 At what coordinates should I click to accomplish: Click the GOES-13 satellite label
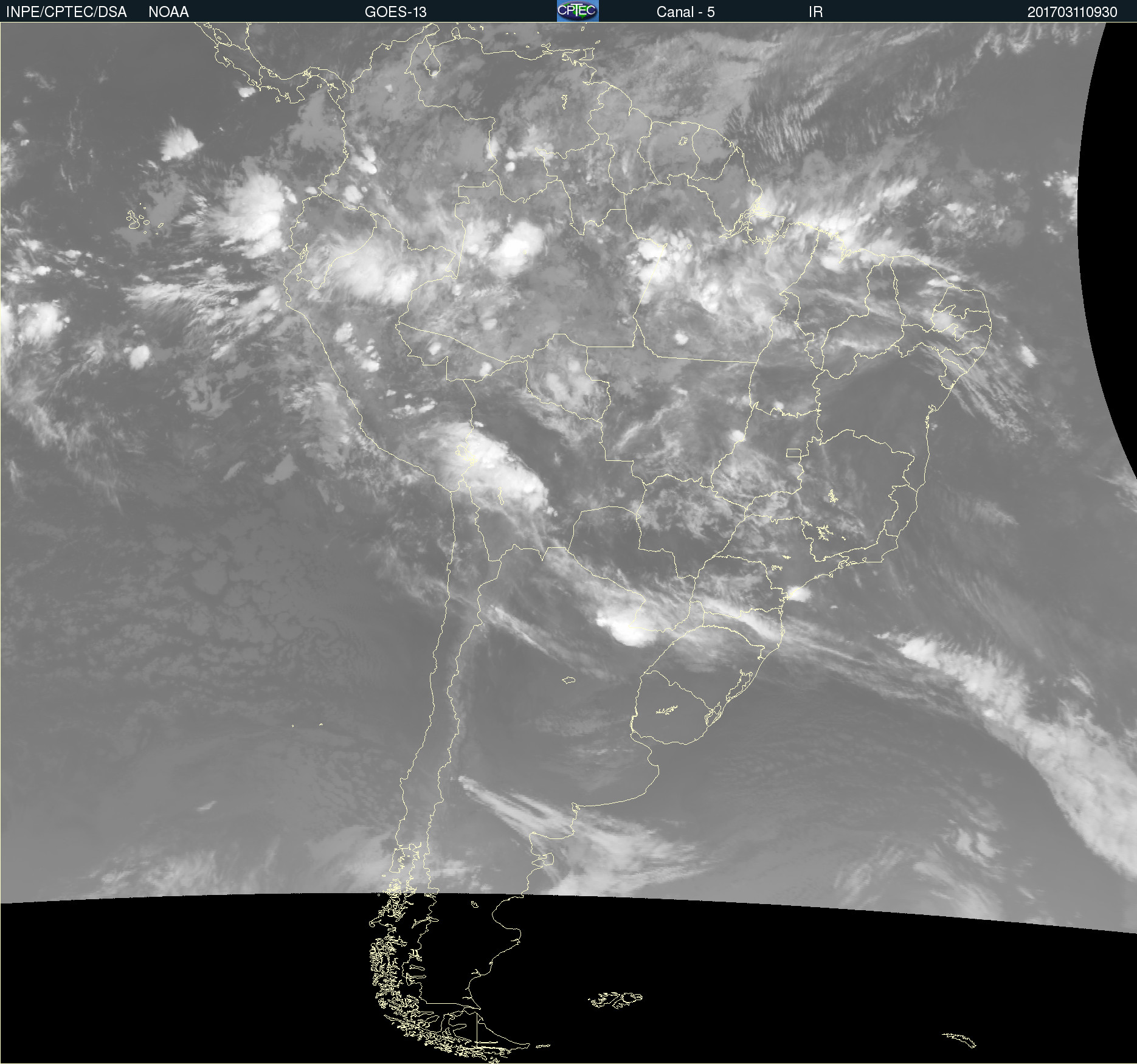coord(396,12)
